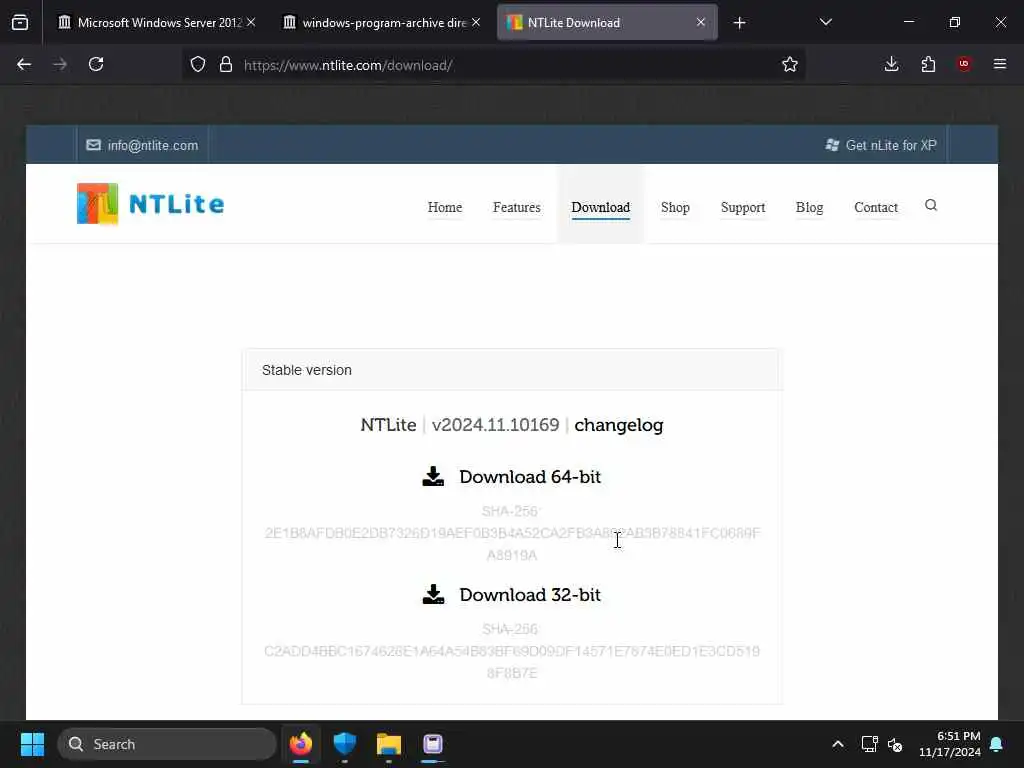The image size is (1024, 768).
Task: Click the NTLite logo
Action: tap(150, 204)
